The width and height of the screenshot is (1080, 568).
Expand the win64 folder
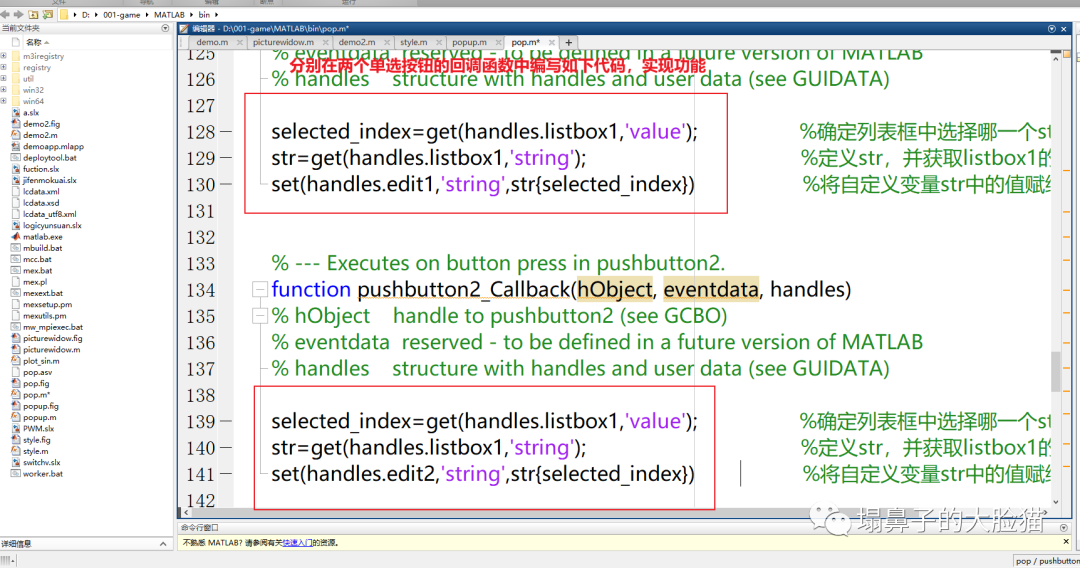pos(3,101)
